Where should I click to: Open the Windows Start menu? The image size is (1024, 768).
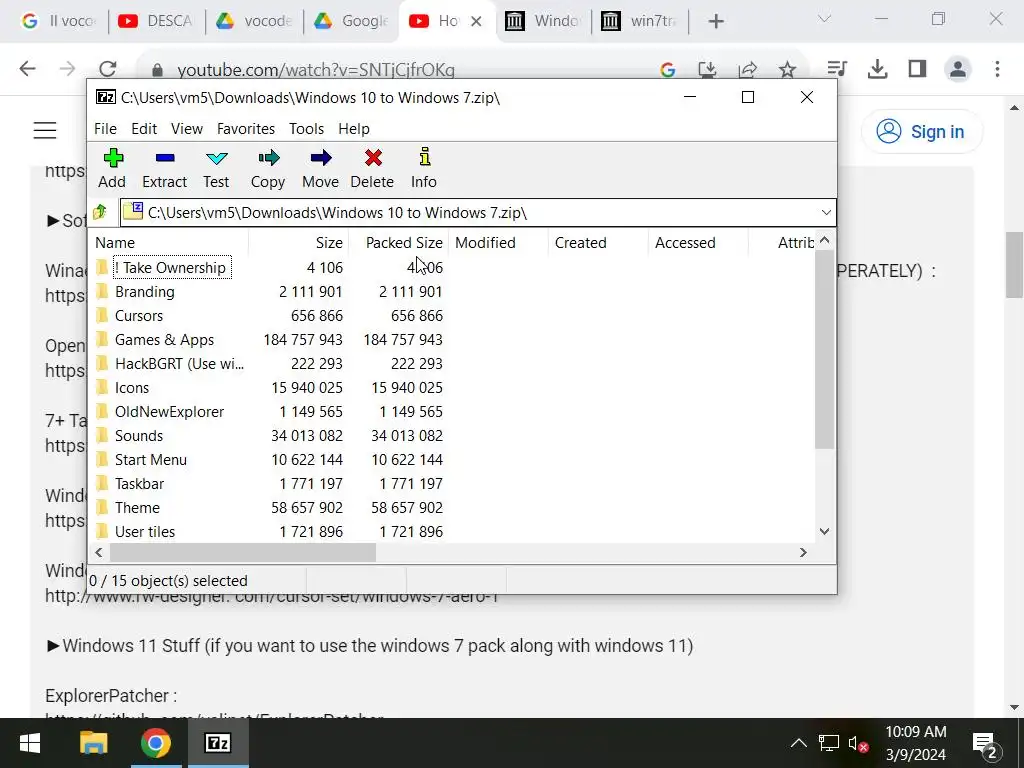(30, 743)
